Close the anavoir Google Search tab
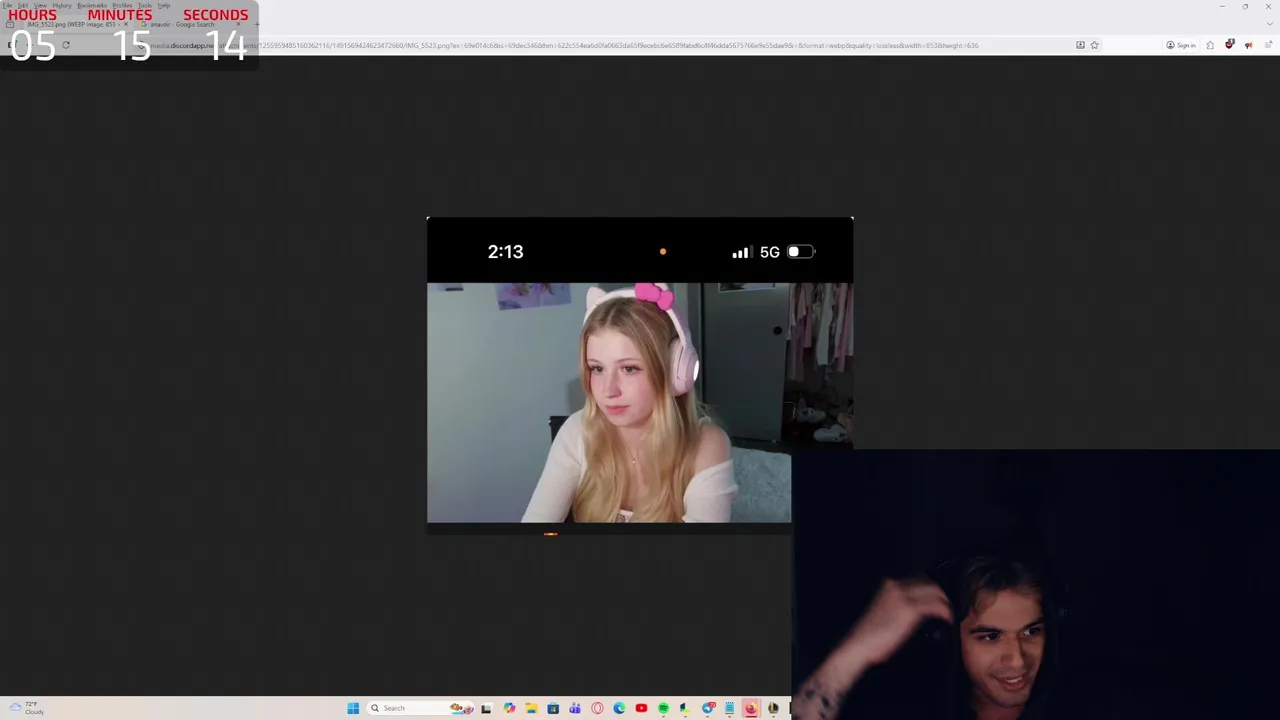This screenshot has width=1280, height=720. tap(238, 24)
